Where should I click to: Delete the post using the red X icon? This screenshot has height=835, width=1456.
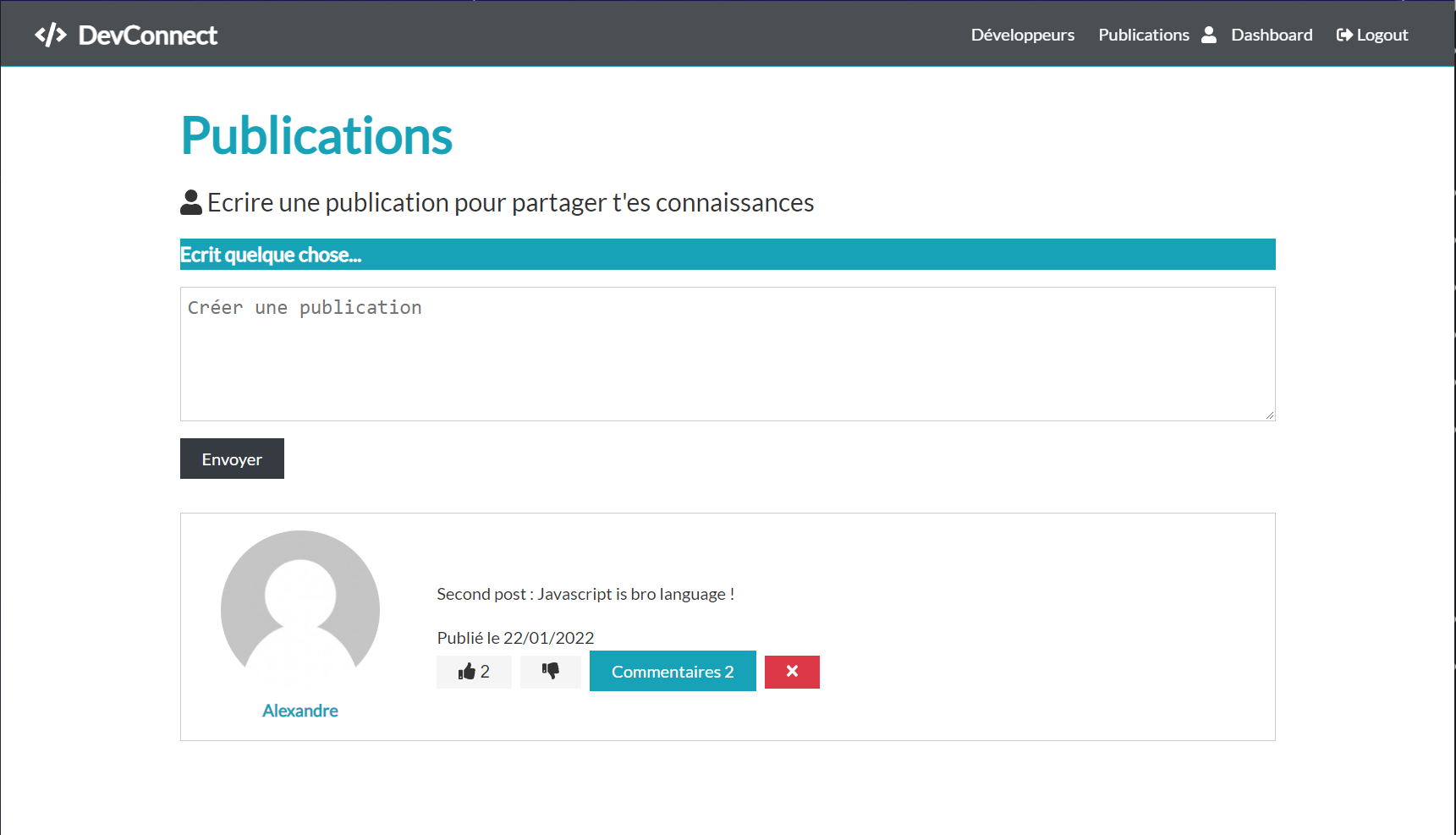(792, 671)
